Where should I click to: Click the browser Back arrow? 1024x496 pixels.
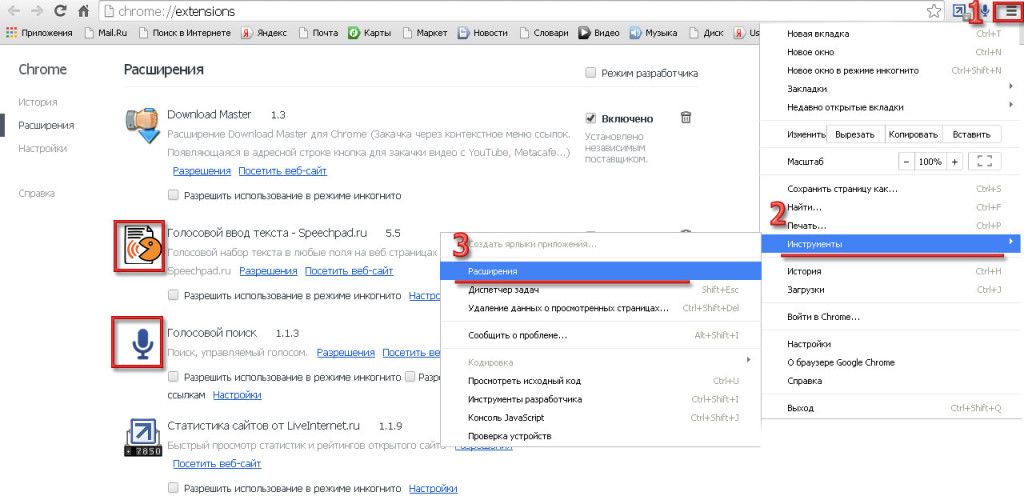13,11
